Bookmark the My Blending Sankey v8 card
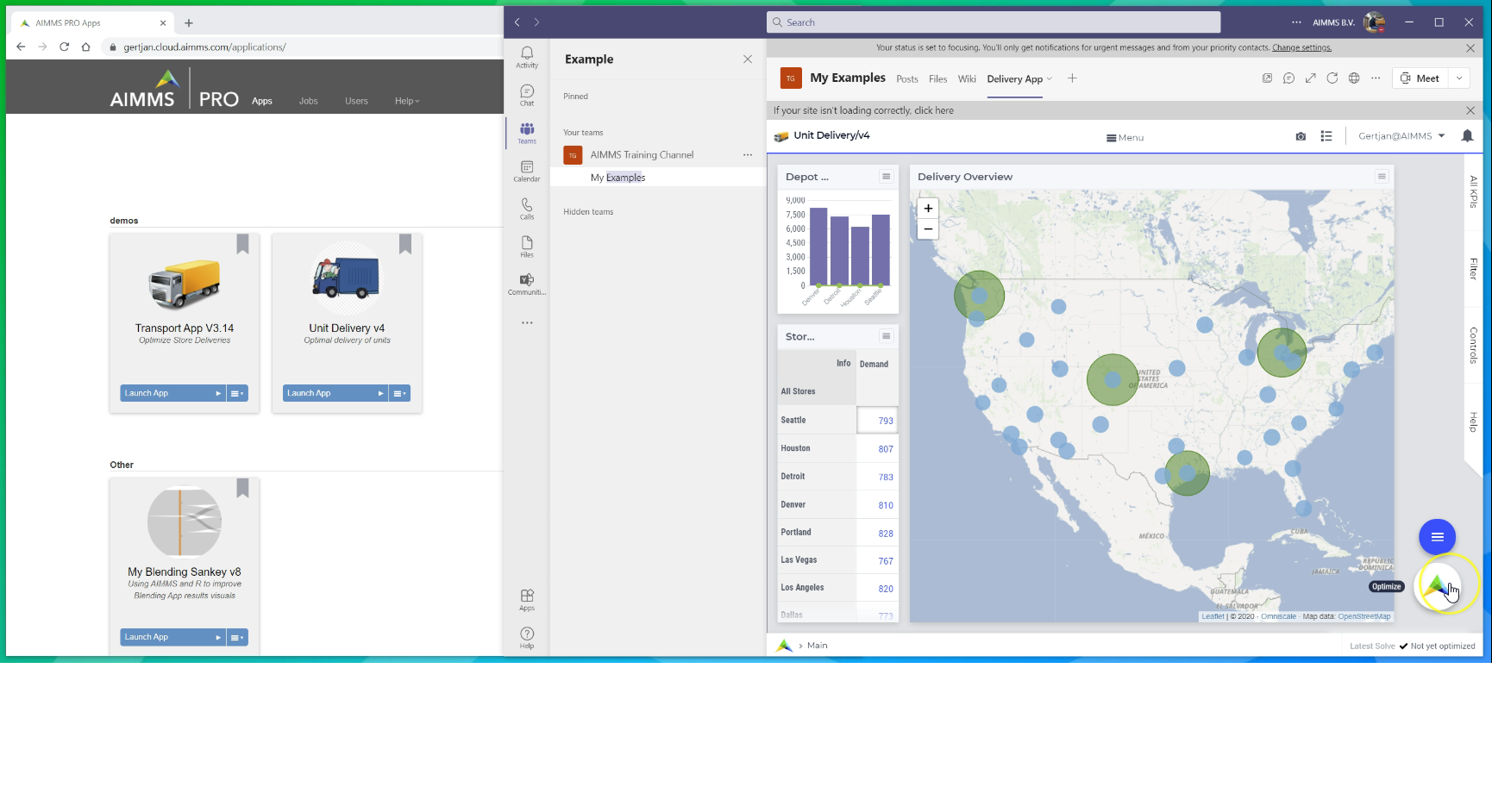This screenshot has width=1492, height=812. (x=242, y=488)
